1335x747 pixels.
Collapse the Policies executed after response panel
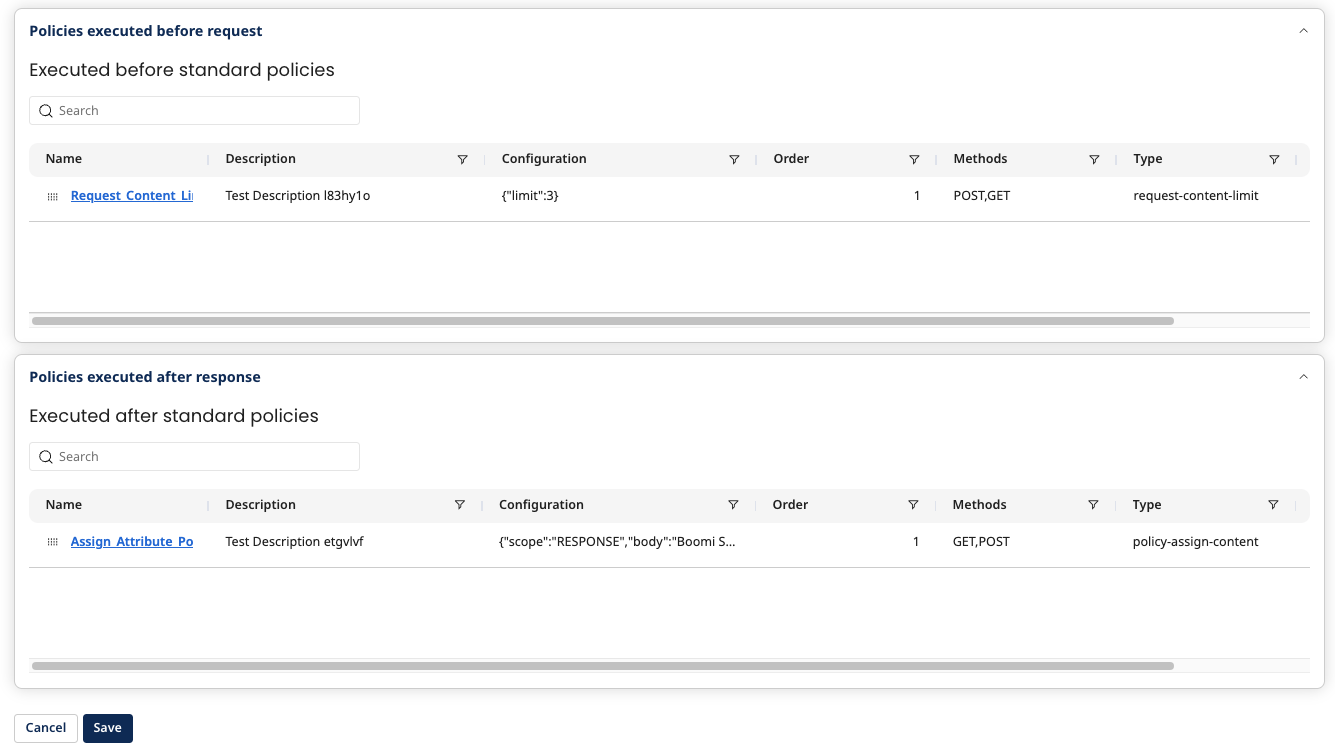pyautogui.click(x=1303, y=377)
